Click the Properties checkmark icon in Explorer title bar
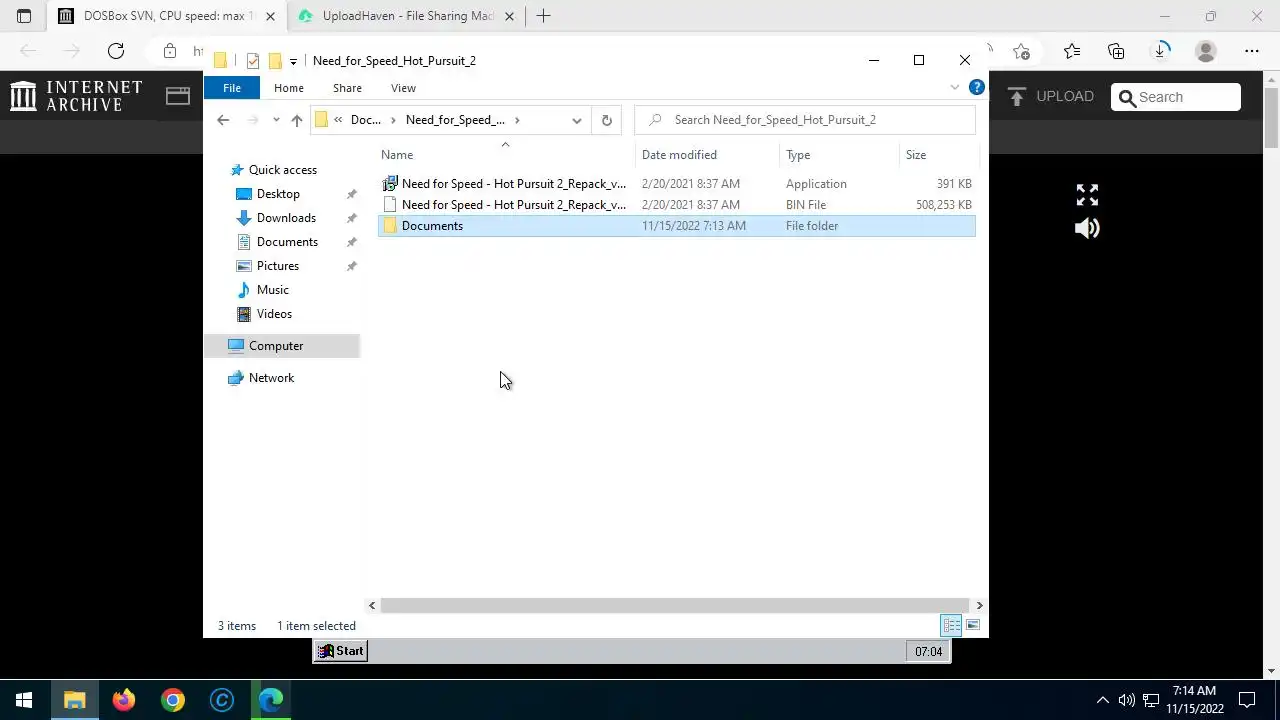 coord(252,61)
